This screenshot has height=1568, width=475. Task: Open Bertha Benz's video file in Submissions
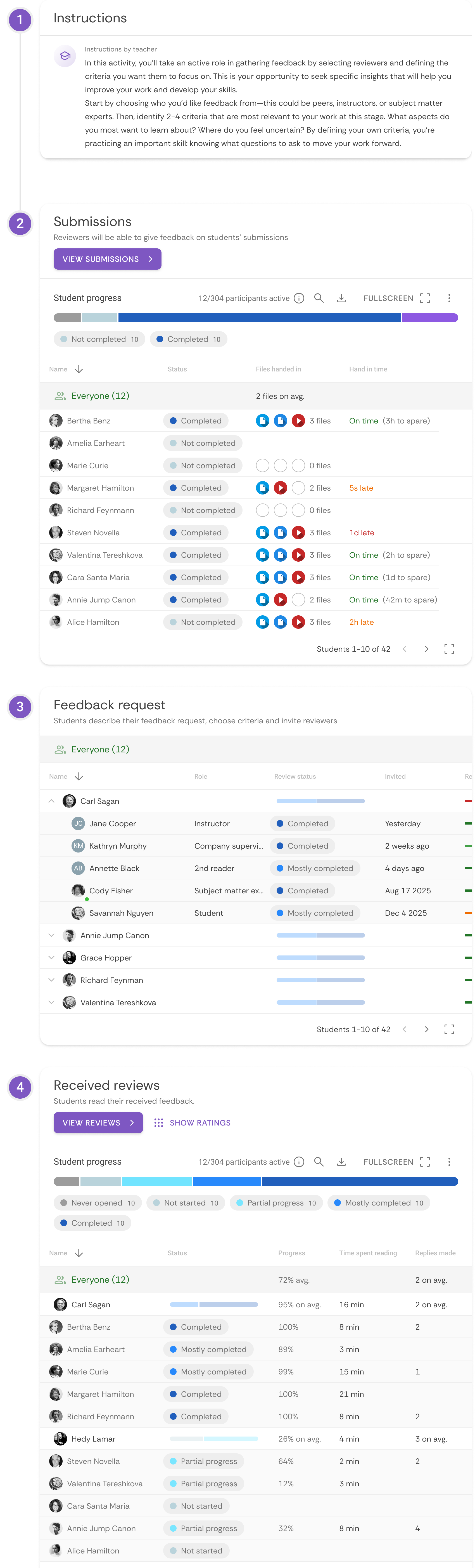(x=298, y=421)
